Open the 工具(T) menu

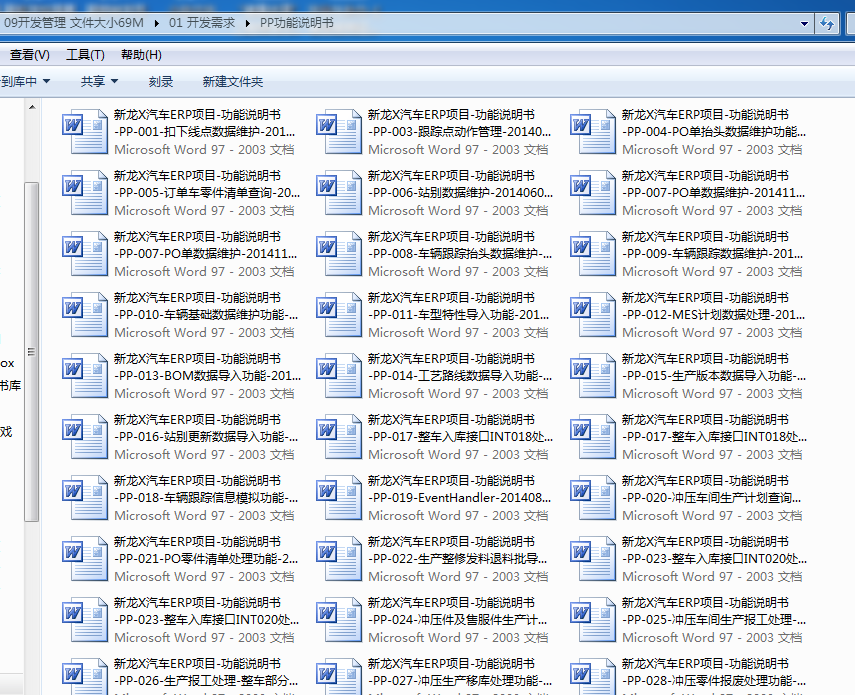(85, 55)
